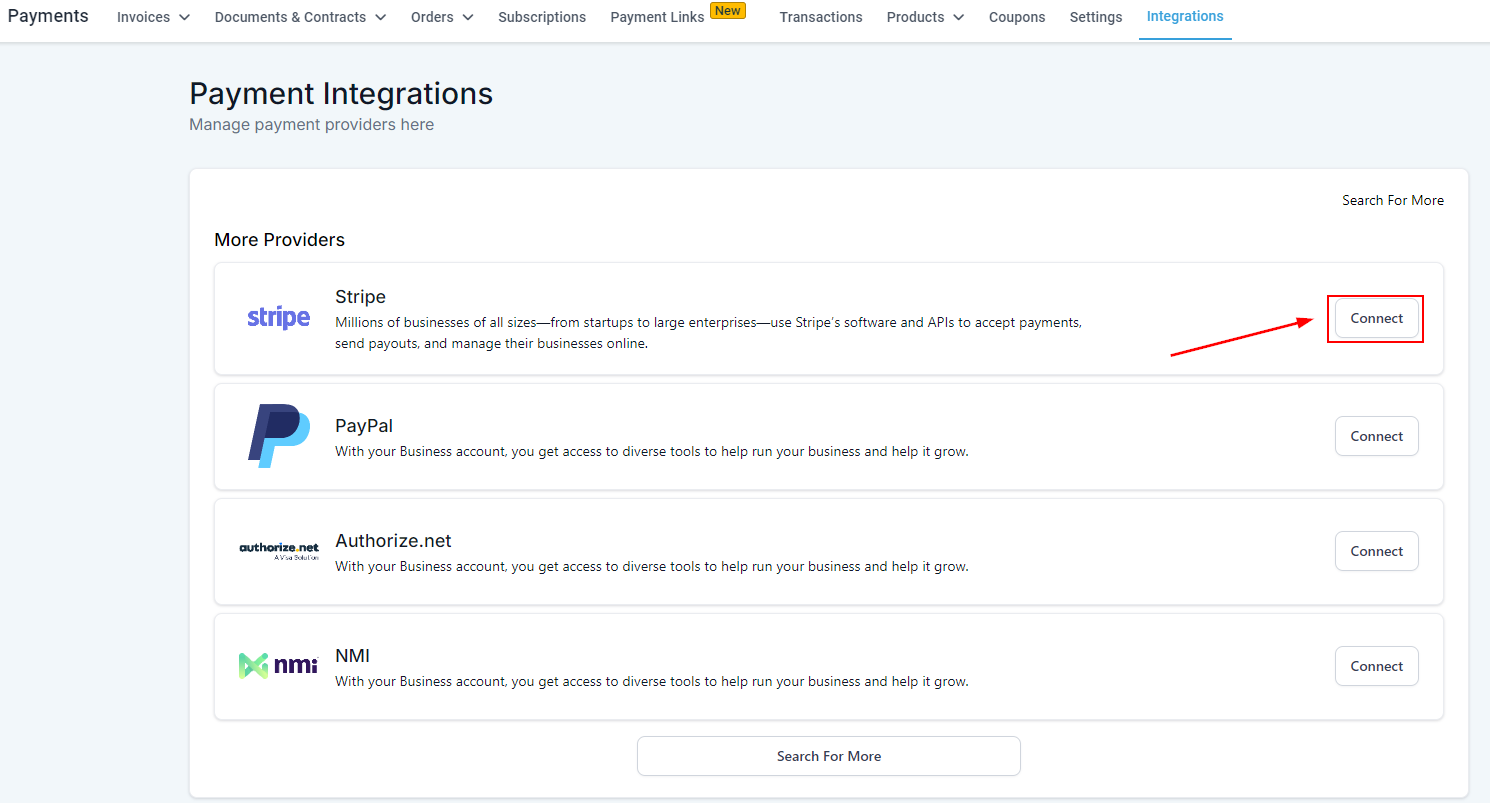The height and width of the screenshot is (803, 1490).
Task: Open the Documents & Contracts dropdown
Action: (x=300, y=17)
